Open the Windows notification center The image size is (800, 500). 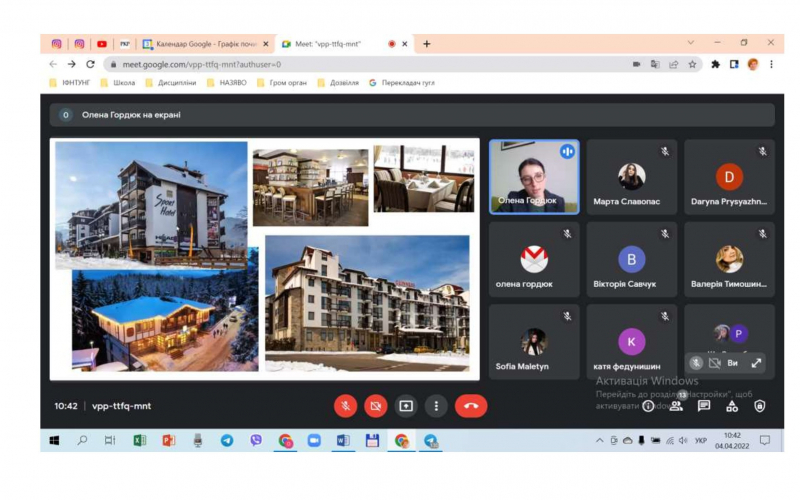coord(764,440)
